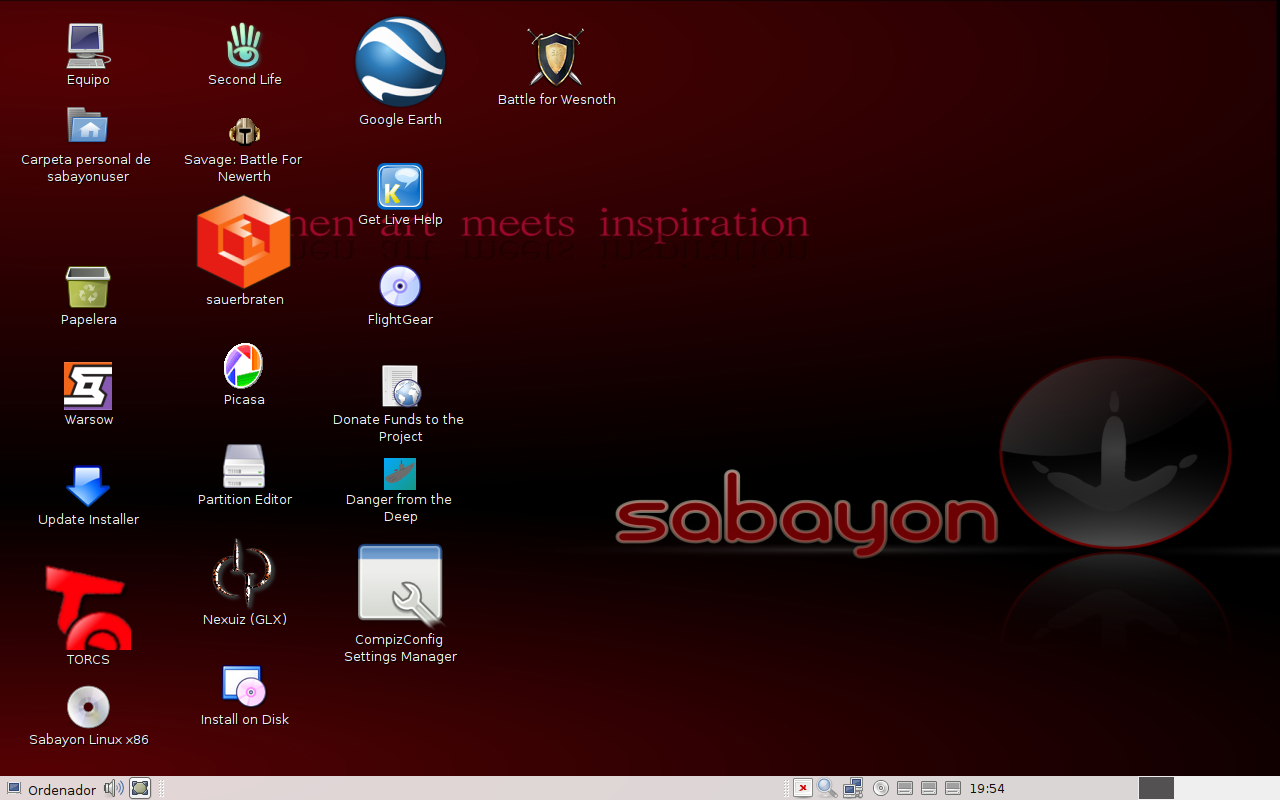The width and height of the screenshot is (1280, 800).
Task: Select the dark workspace switcher box
Action: click(1156, 788)
